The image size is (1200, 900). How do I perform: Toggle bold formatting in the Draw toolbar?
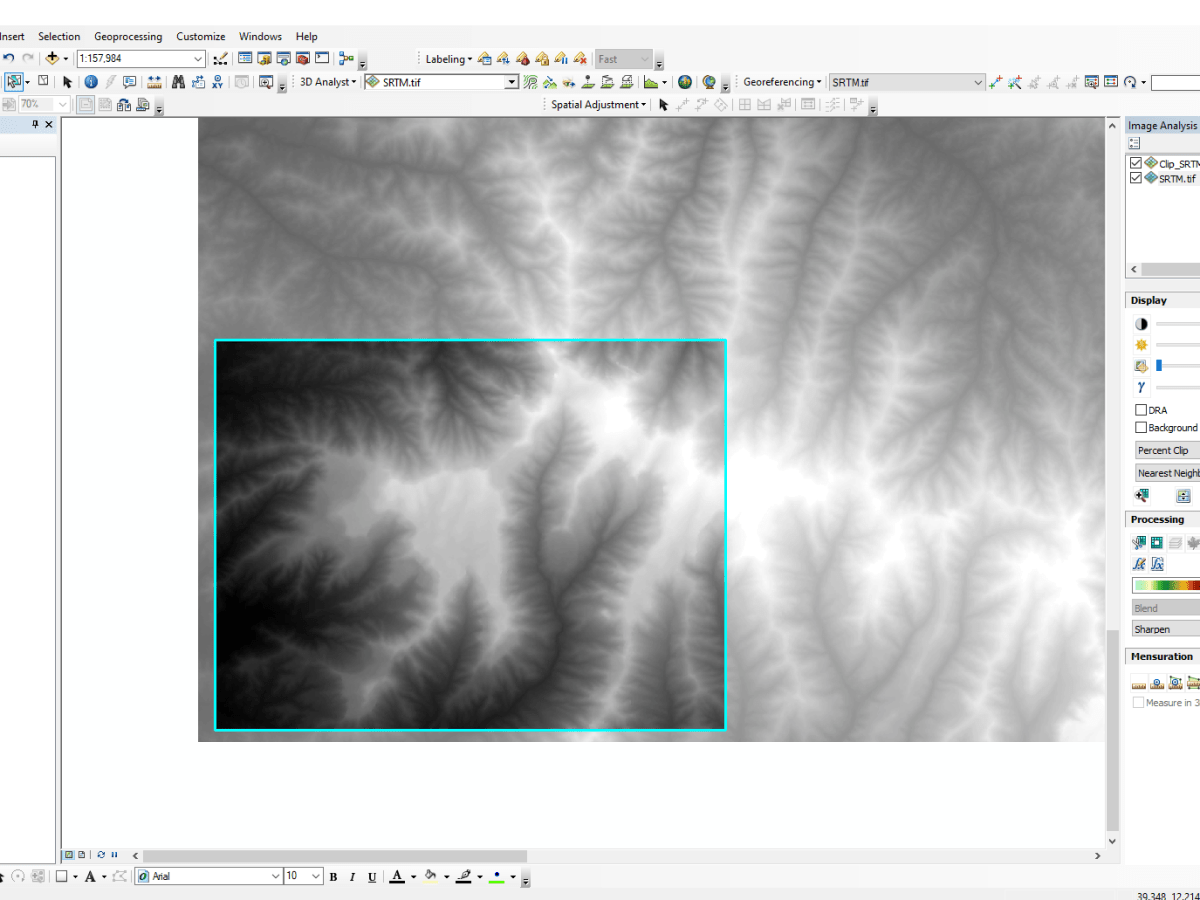(x=332, y=876)
